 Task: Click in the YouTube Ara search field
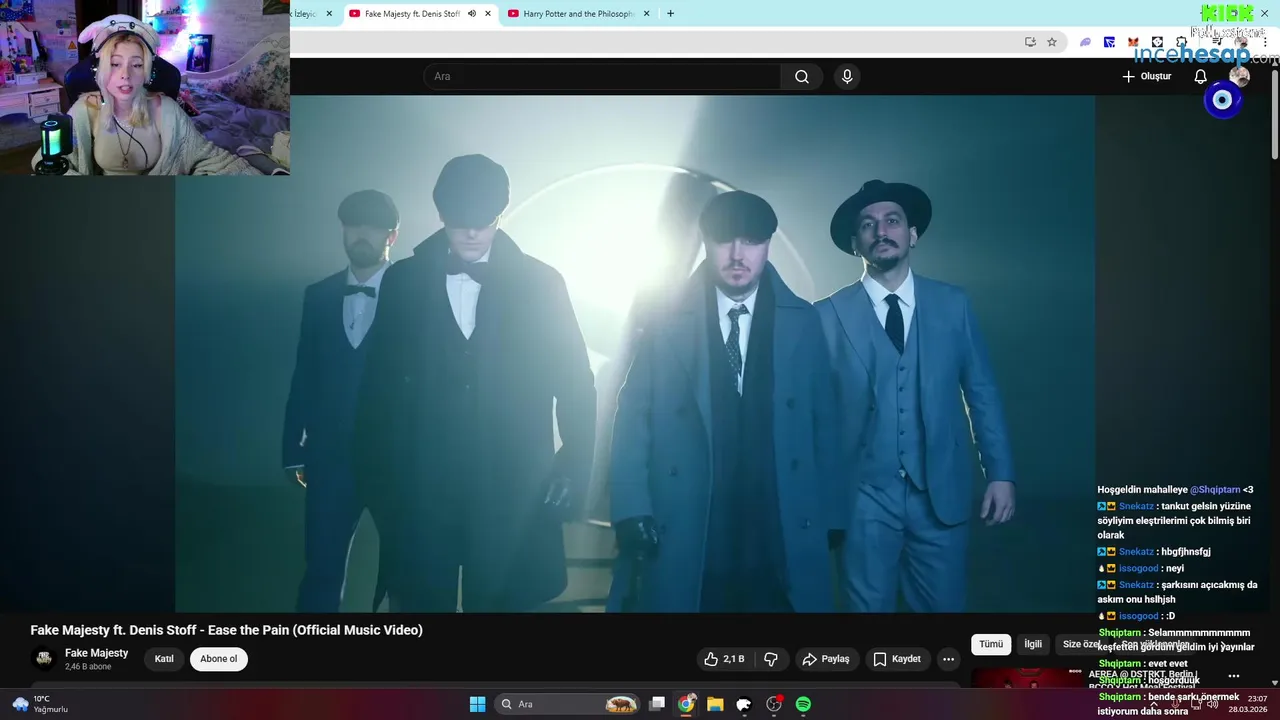602,77
